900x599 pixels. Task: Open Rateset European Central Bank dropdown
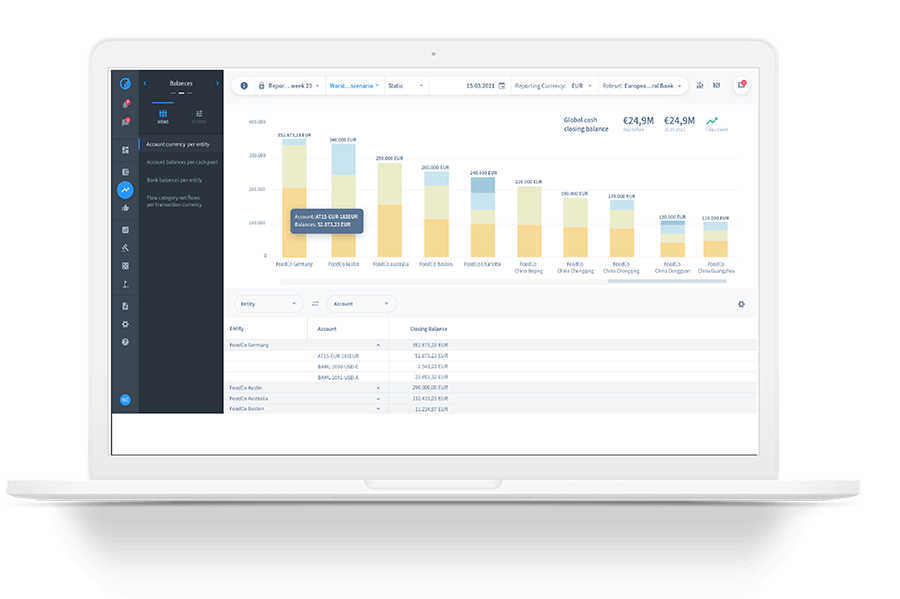click(x=642, y=86)
